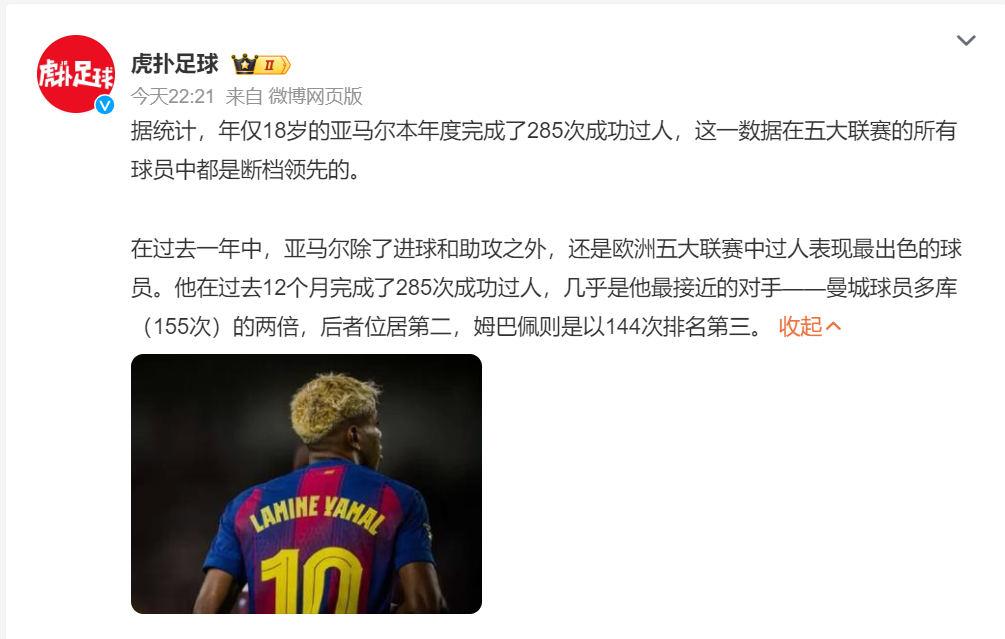Click the crown membership icon
The width and height of the screenshot is (1005, 639).
(x=244, y=64)
